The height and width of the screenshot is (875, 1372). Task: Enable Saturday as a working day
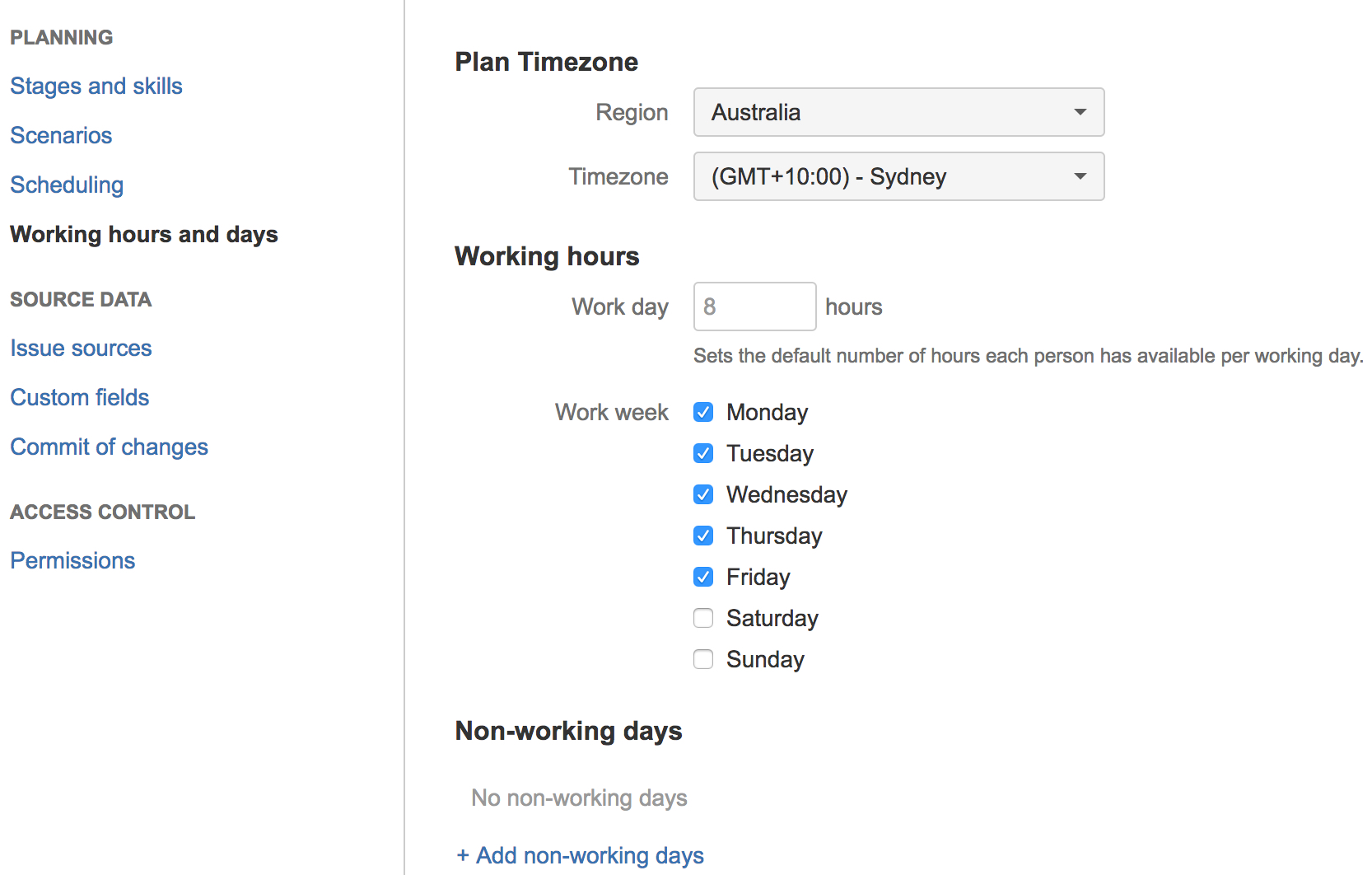[703, 618]
